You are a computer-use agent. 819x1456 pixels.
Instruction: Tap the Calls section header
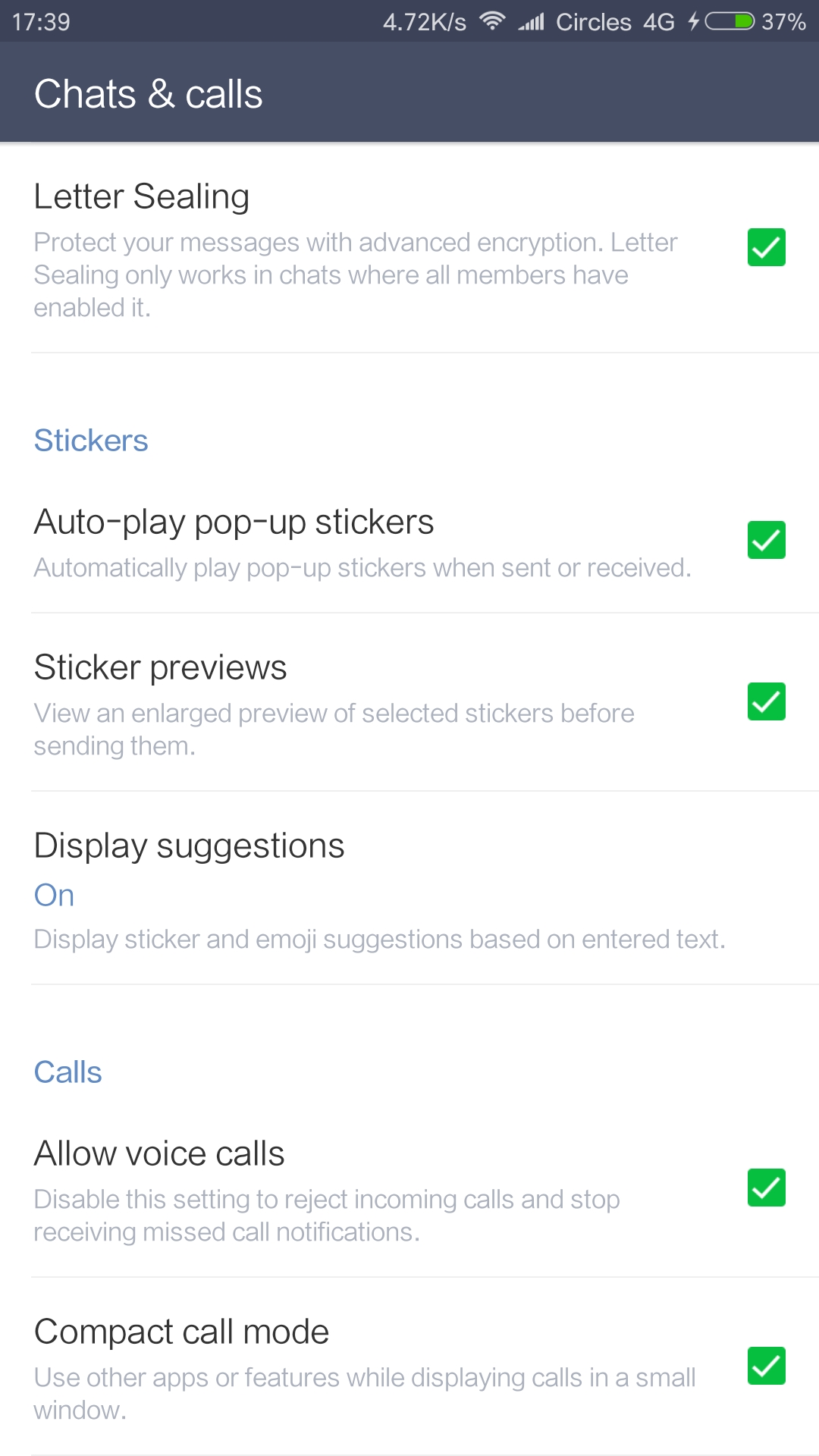pyautogui.click(x=67, y=1072)
